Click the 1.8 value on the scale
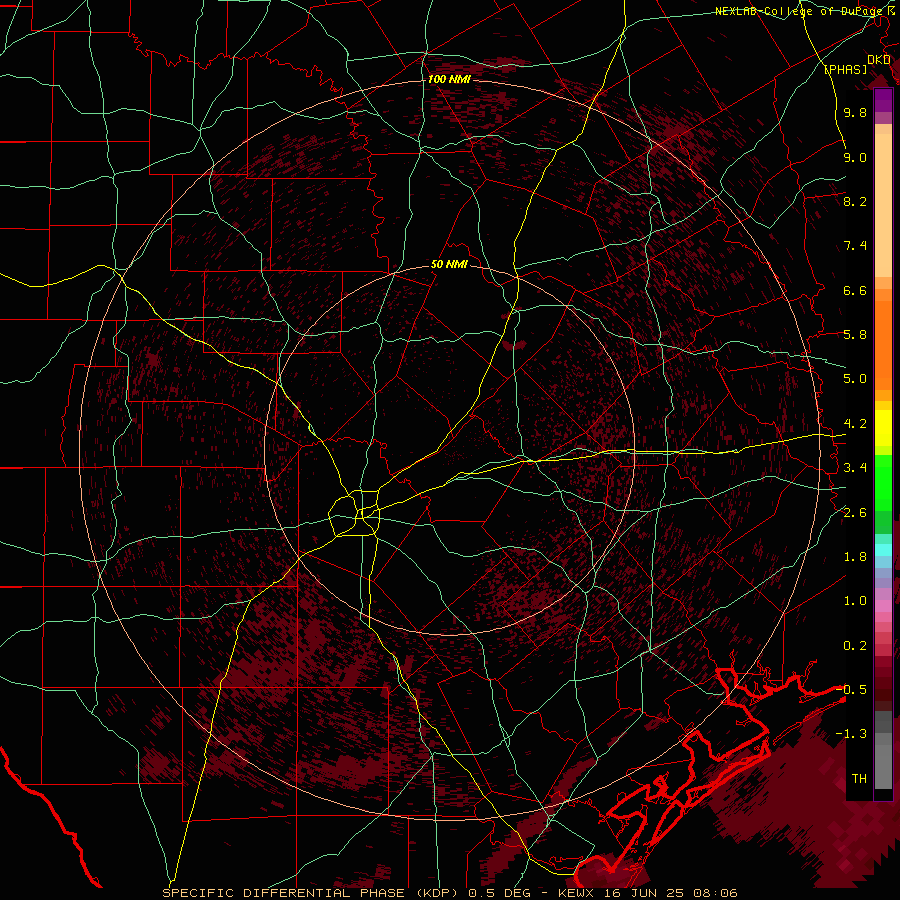 tap(855, 557)
